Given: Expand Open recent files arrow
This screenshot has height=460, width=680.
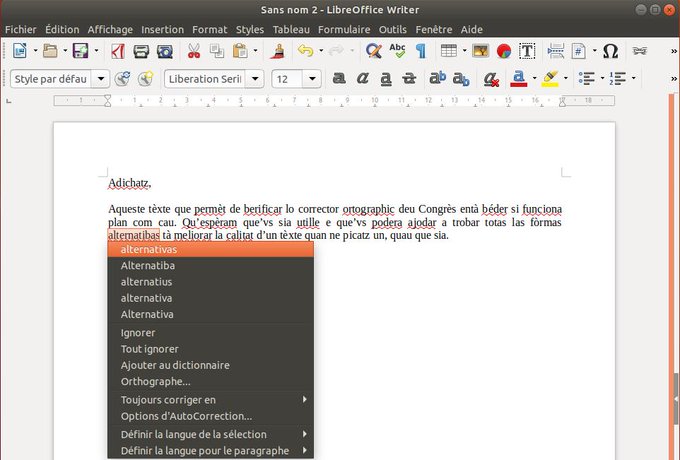Looking at the screenshot, I should coord(65,51).
